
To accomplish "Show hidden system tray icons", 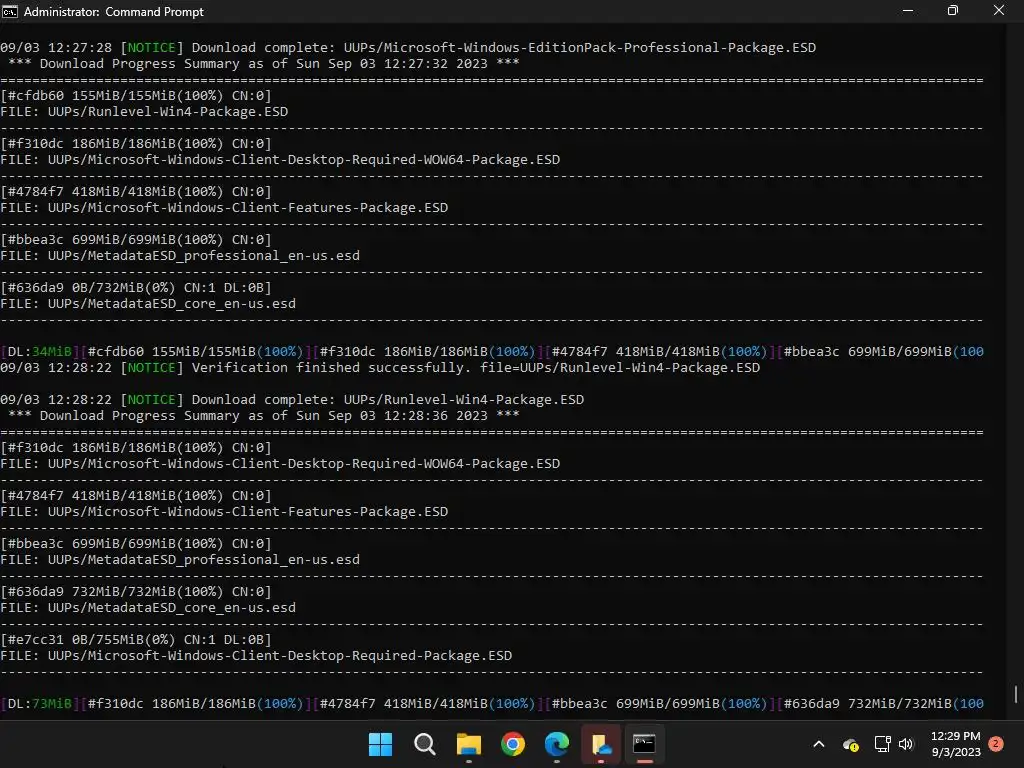I will click(818, 744).
